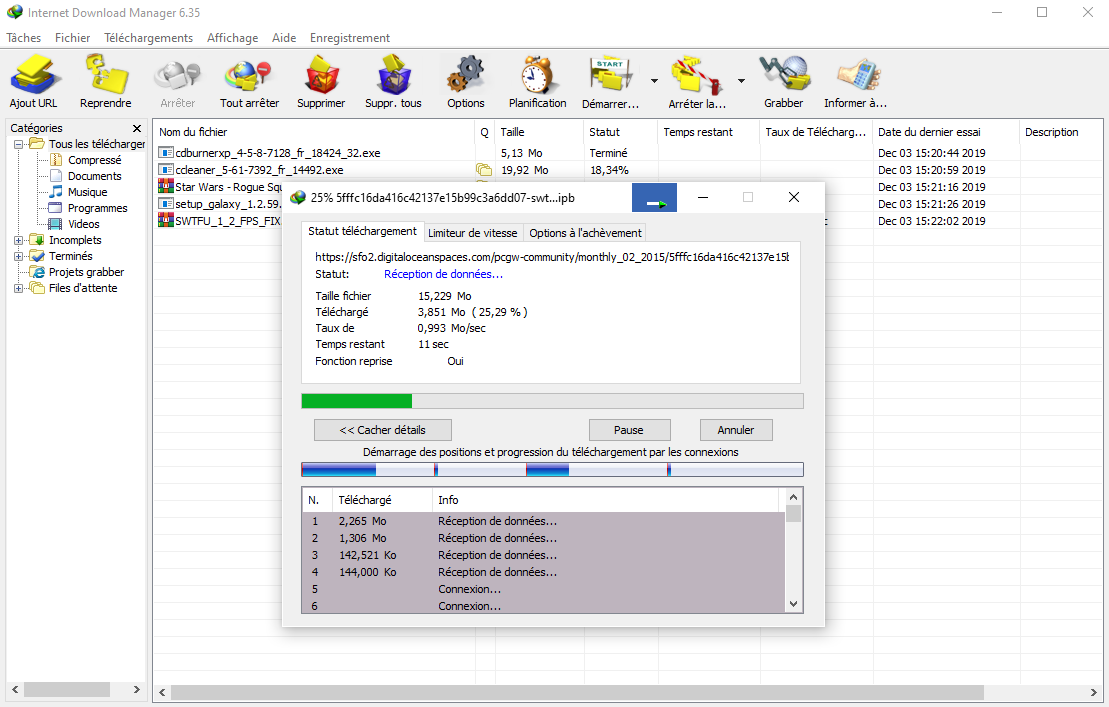Expand the Incomplets tree node
This screenshot has width=1109, height=707.
tap(18, 240)
